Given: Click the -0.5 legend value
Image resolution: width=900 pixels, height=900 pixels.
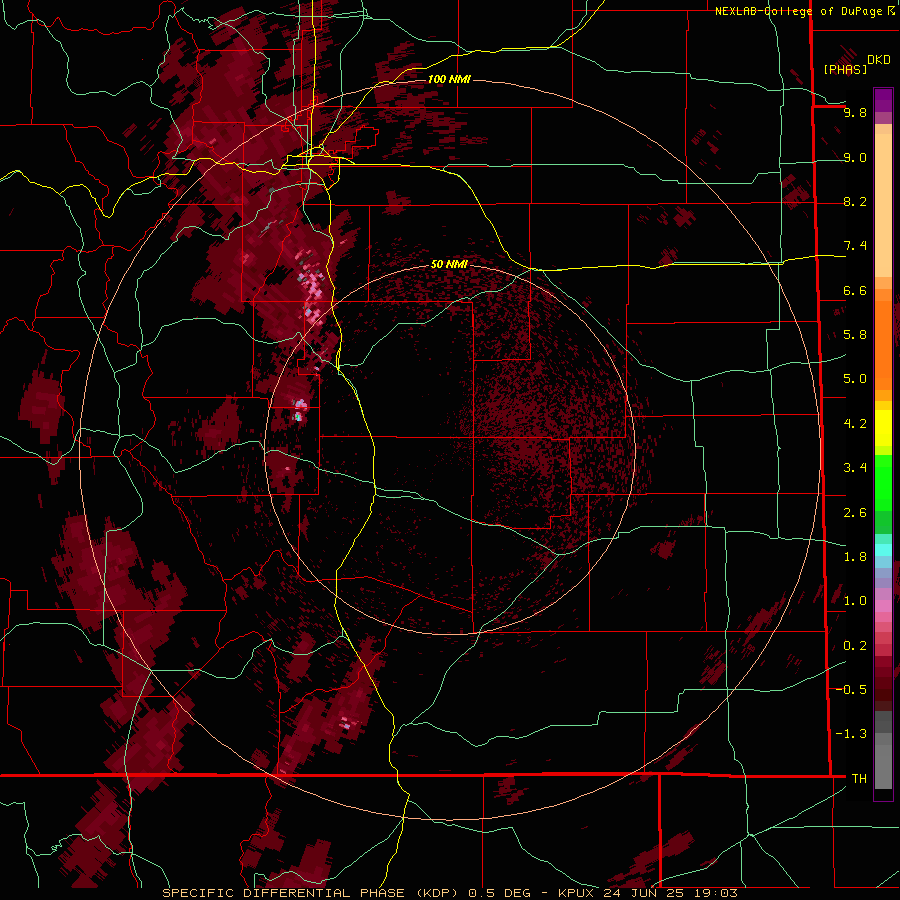Looking at the screenshot, I should (851, 690).
